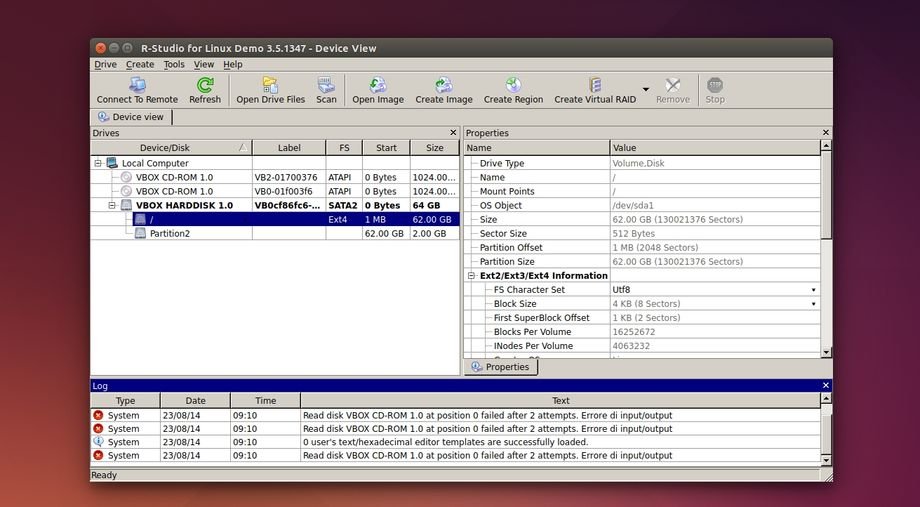920x507 pixels.
Task: Click the Connect To Remote toolbar icon
Action: point(137,86)
